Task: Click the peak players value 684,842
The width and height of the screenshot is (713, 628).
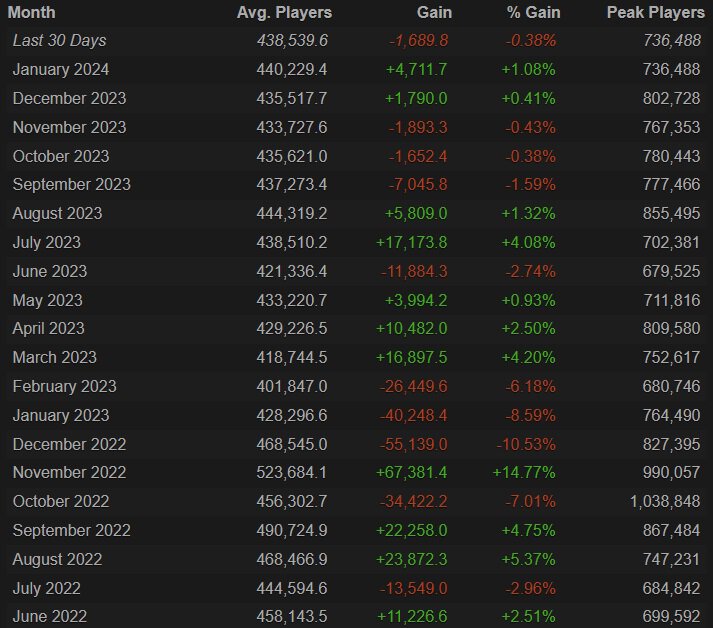Action: tap(671, 588)
